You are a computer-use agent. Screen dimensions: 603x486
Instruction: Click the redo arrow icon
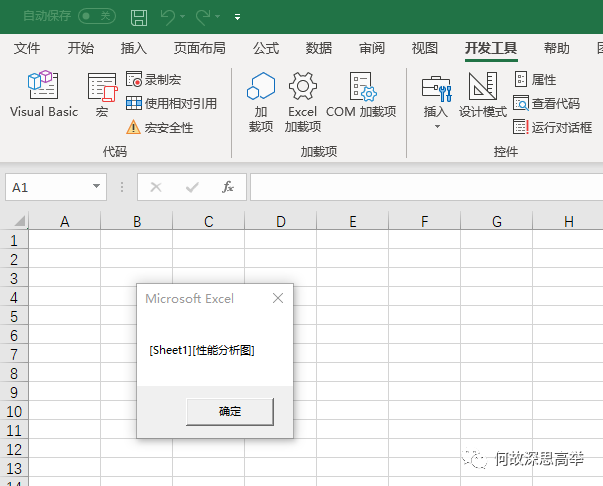tap(203, 17)
